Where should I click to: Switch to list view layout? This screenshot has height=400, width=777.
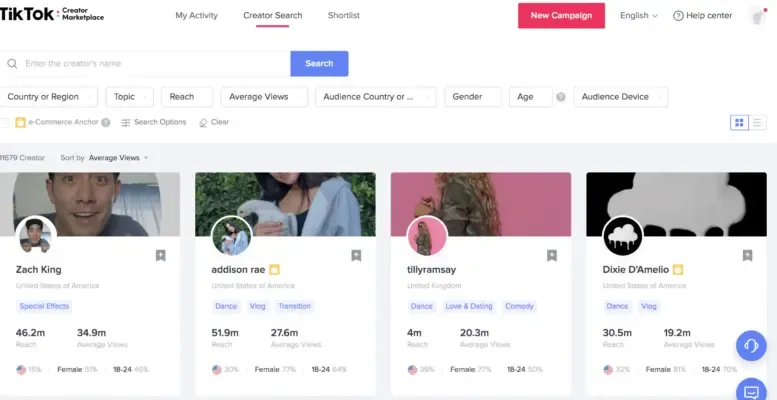click(758, 122)
